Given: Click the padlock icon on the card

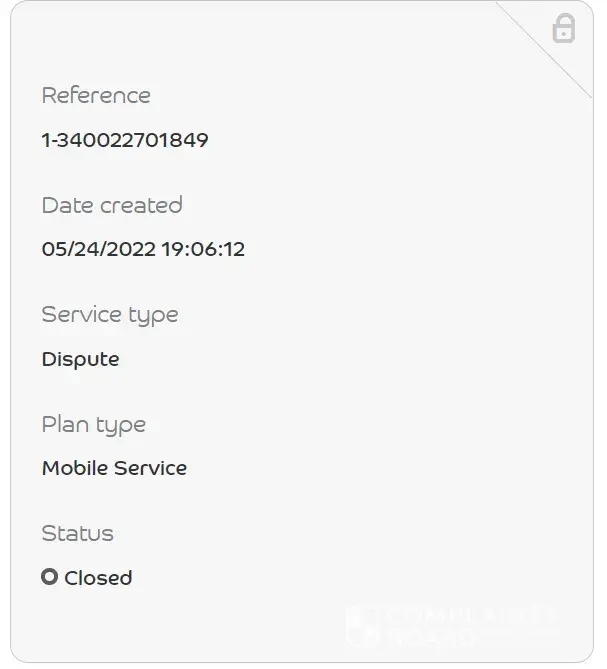Looking at the screenshot, I should coord(564,28).
